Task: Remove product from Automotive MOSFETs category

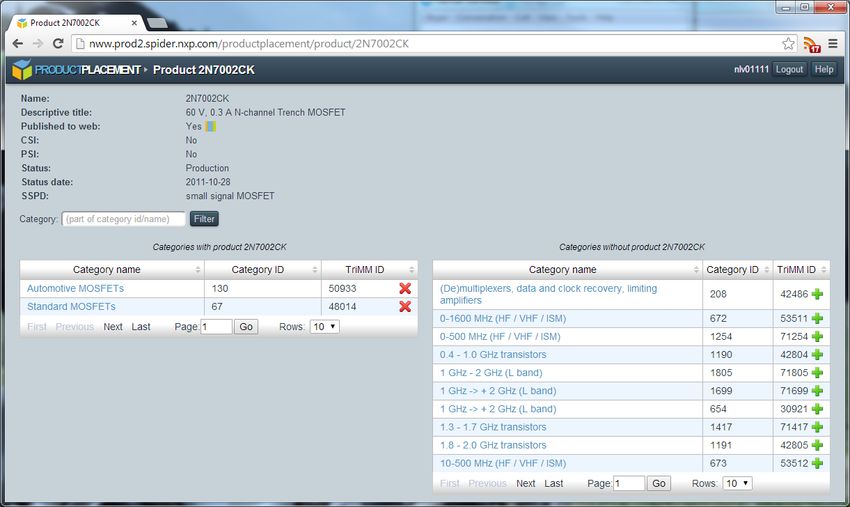Action: (x=405, y=288)
